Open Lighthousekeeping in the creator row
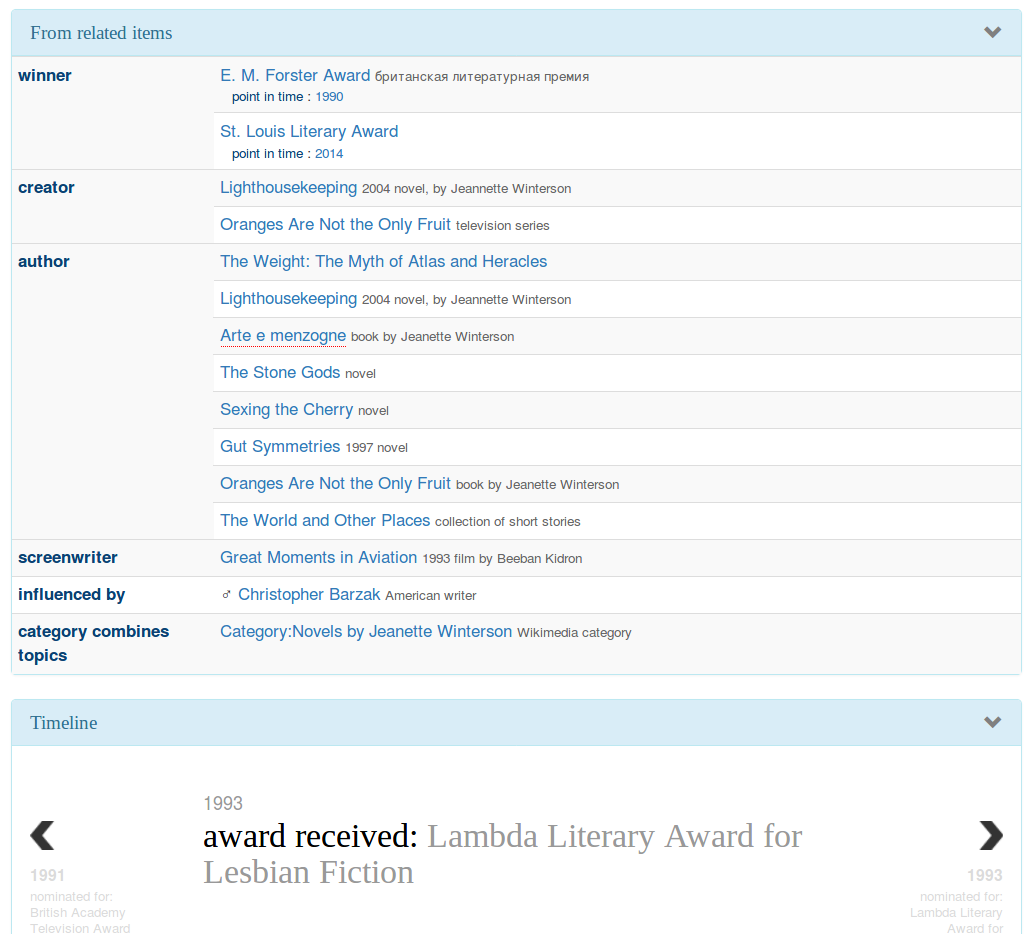 coord(288,187)
